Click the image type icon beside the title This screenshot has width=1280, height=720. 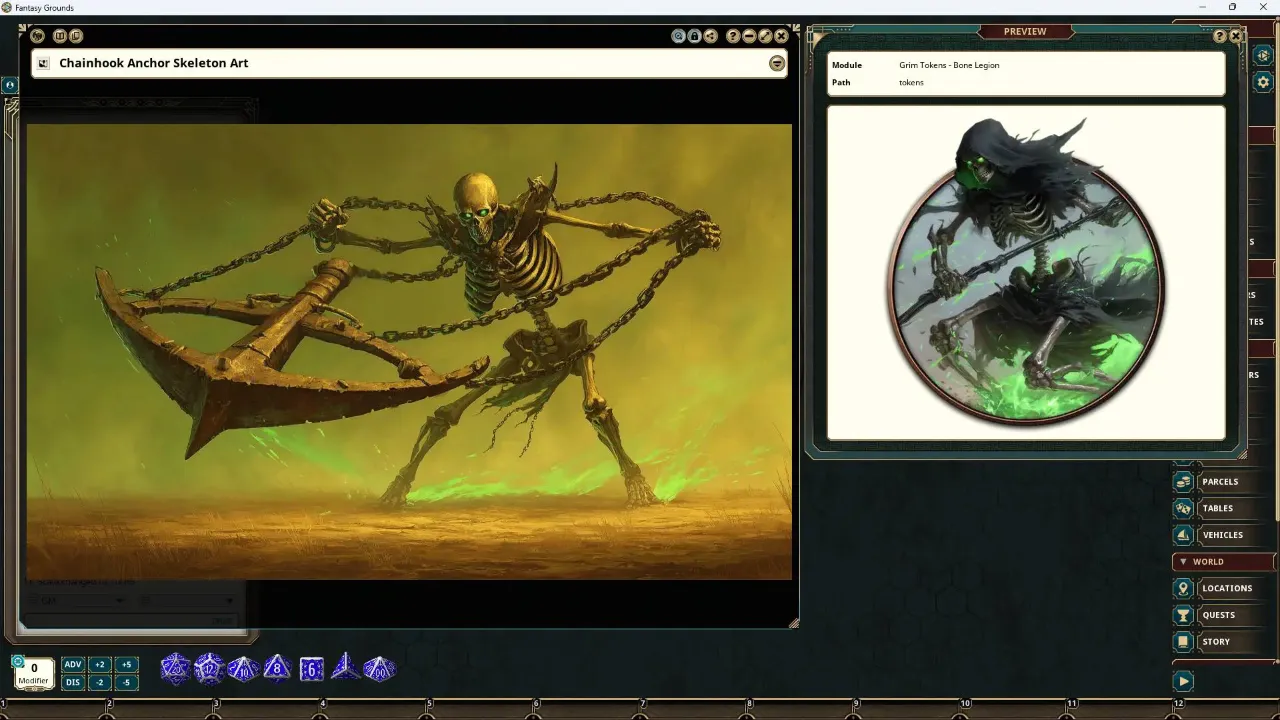43,63
